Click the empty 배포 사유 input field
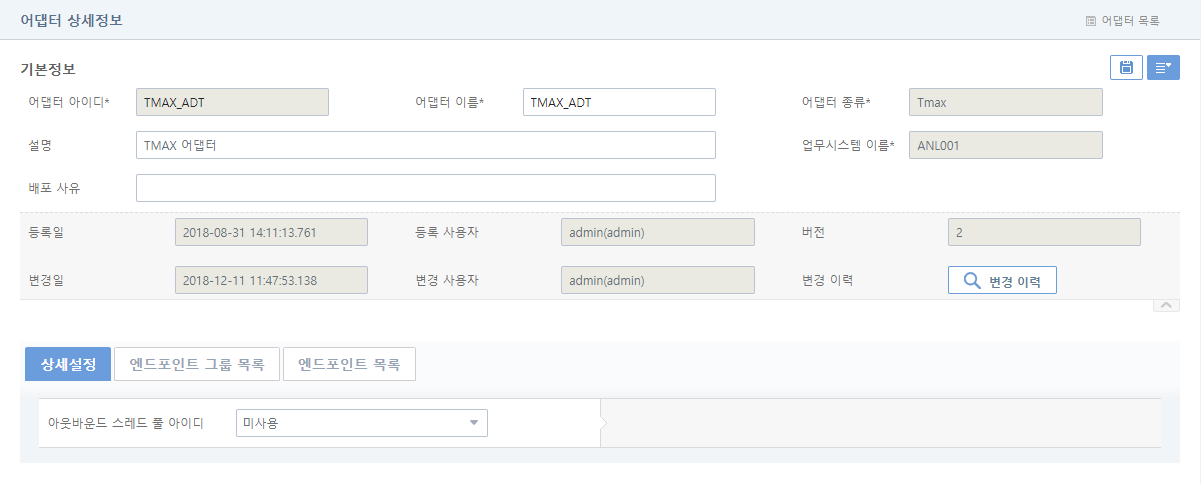This screenshot has width=1201, height=484. click(x=425, y=188)
